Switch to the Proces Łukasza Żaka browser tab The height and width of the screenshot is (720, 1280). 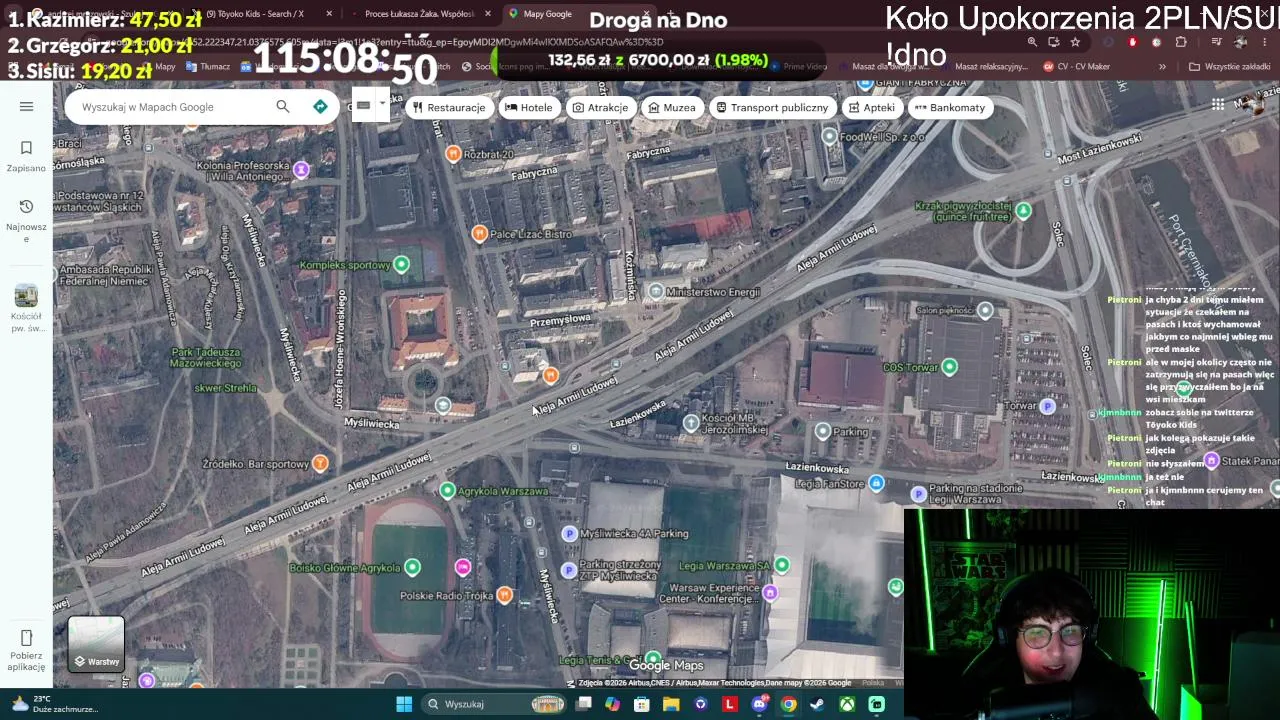420,14
